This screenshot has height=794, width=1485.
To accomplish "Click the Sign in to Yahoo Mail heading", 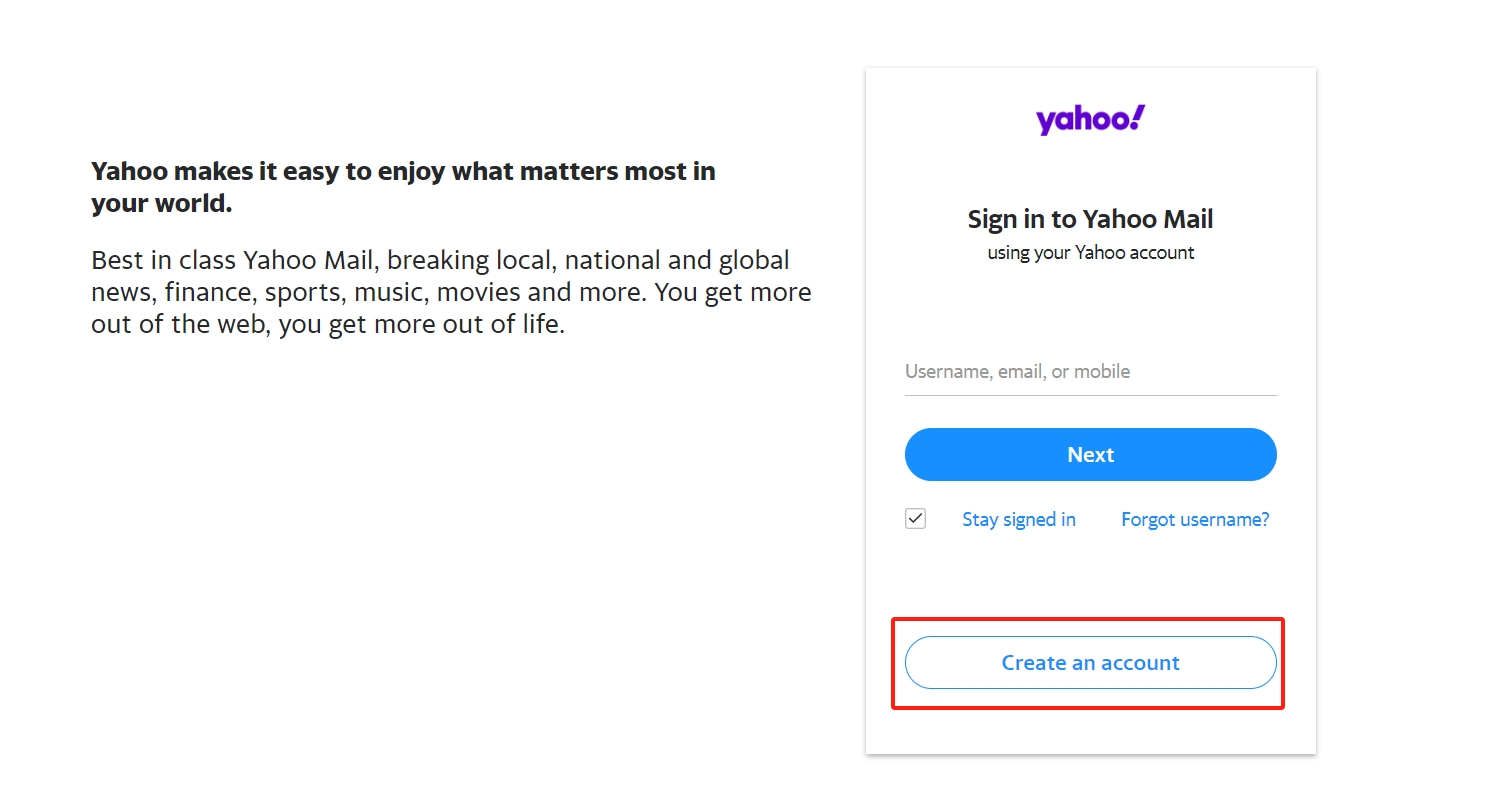I will (x=1090, y=219).
